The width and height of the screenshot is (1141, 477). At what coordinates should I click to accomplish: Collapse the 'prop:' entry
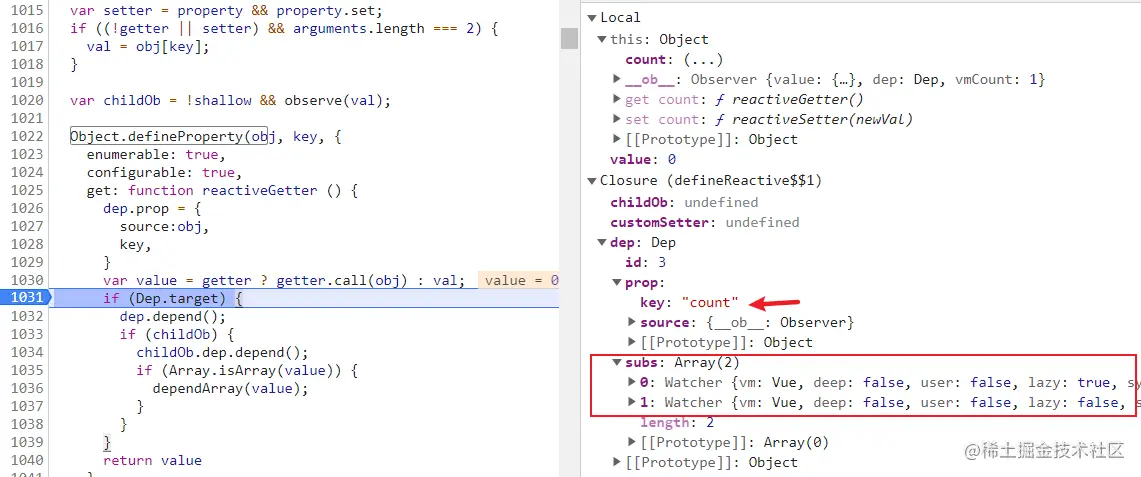coord(617,283)
